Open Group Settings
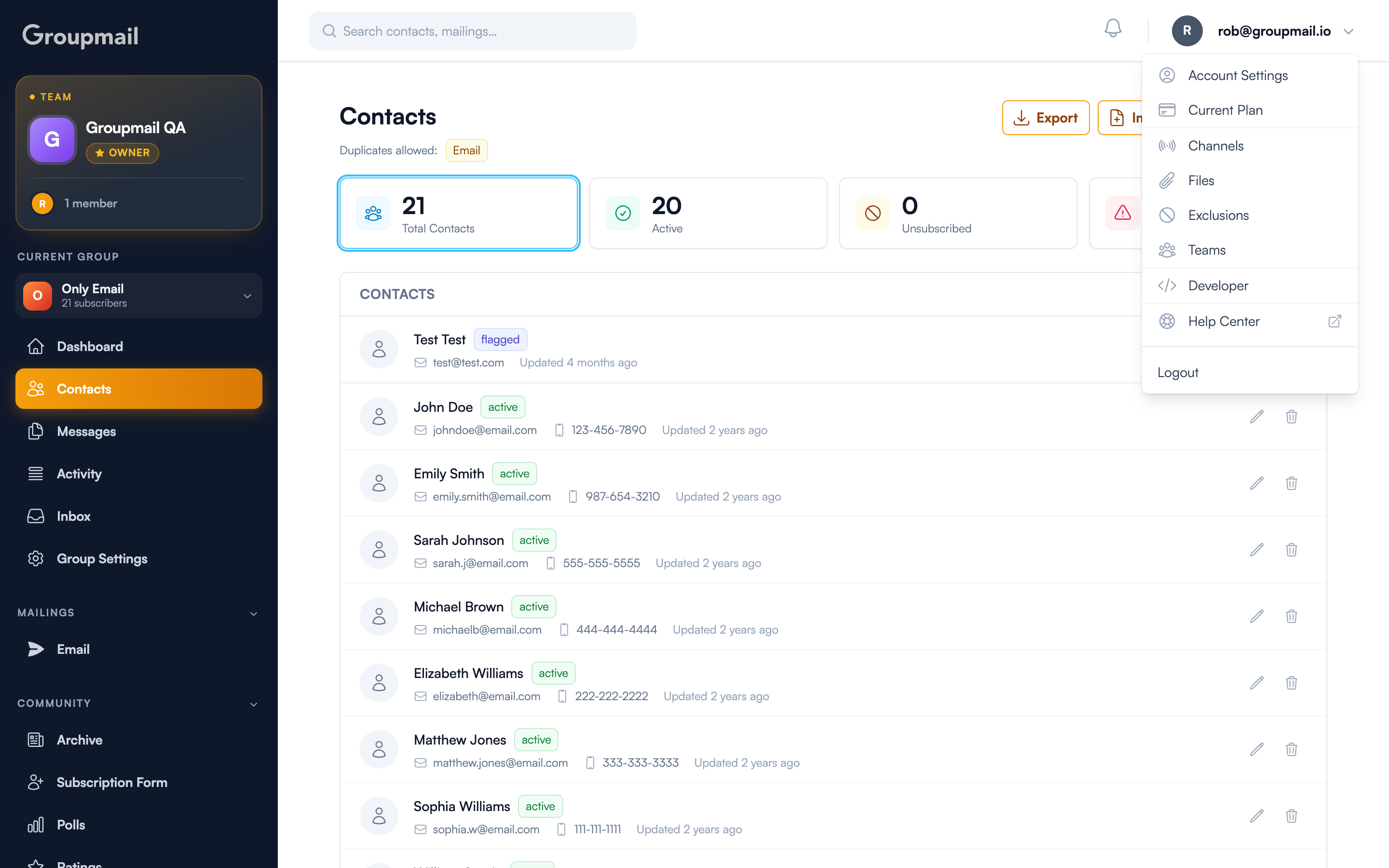This screenshot has width=1389, height=868. [139, 559]
